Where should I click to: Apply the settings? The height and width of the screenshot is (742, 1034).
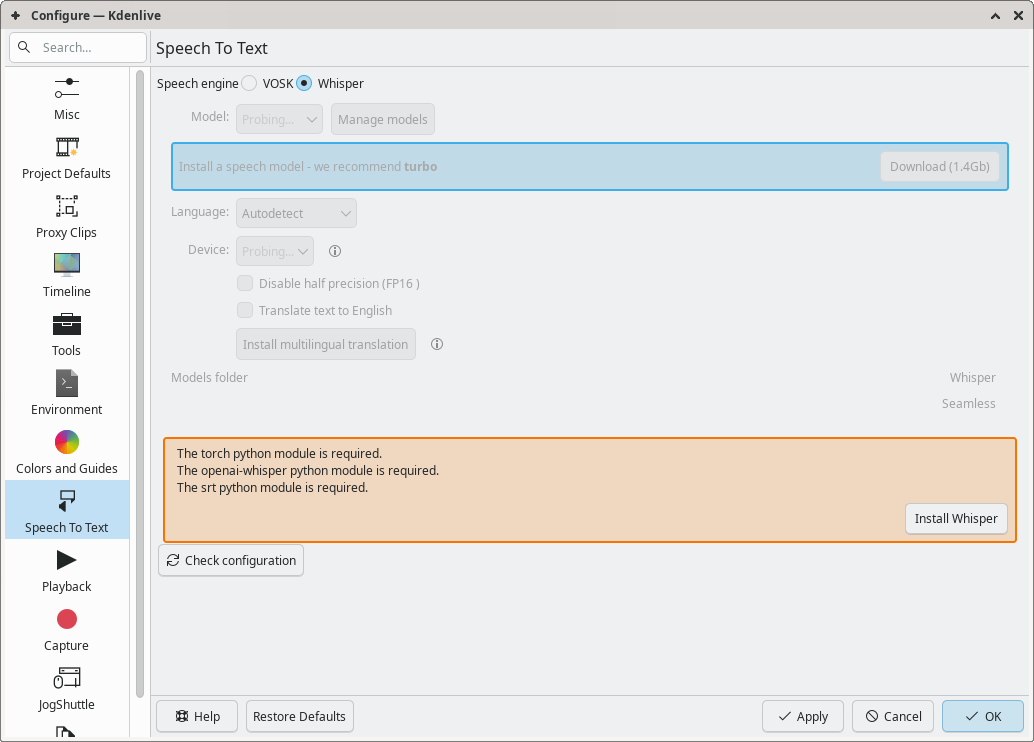click(x=803, y=716)
